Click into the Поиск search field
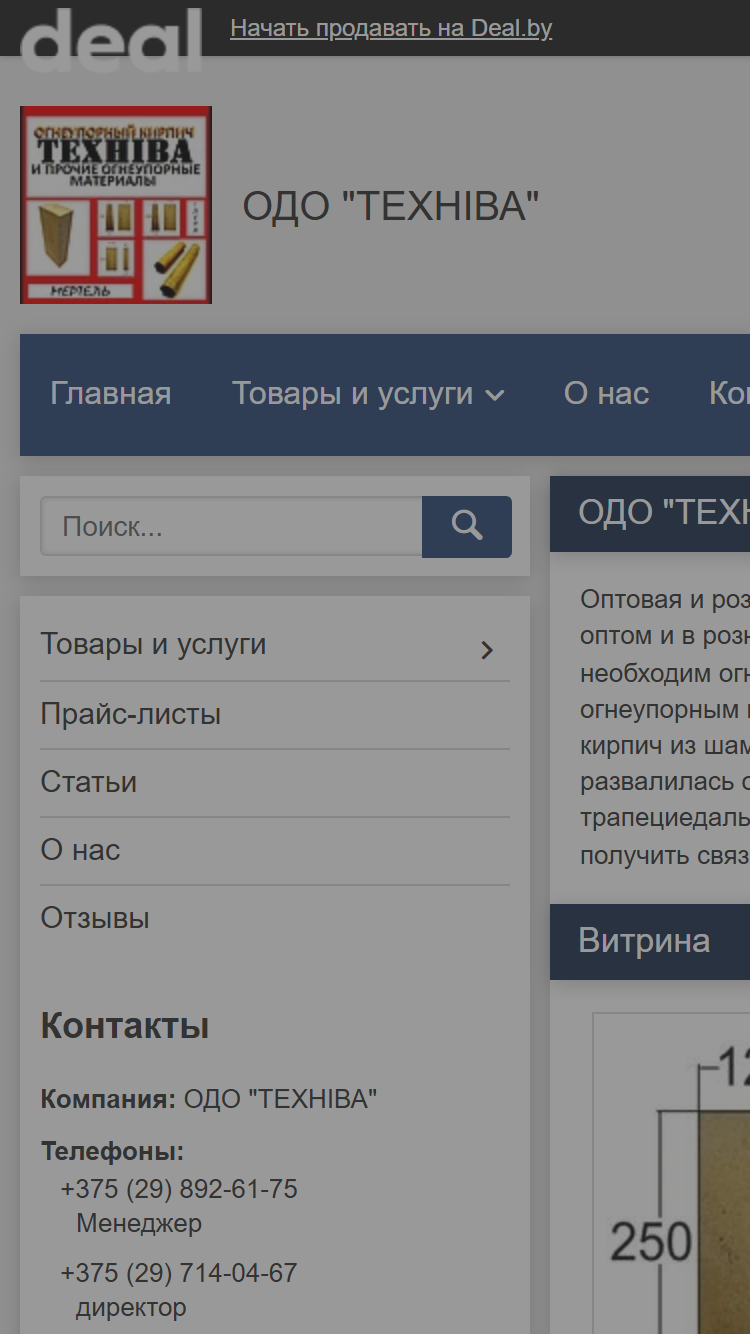Image resolution: width=750 pixels, height=1334 pixels. click(x=231, y=526)
